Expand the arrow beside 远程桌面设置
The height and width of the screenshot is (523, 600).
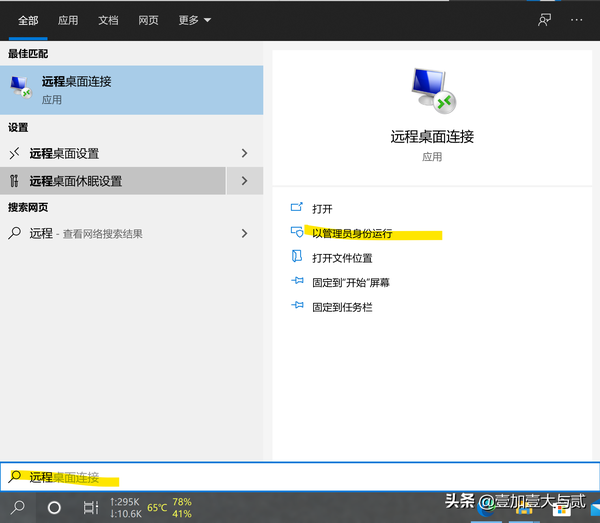[x=244, y=153]
